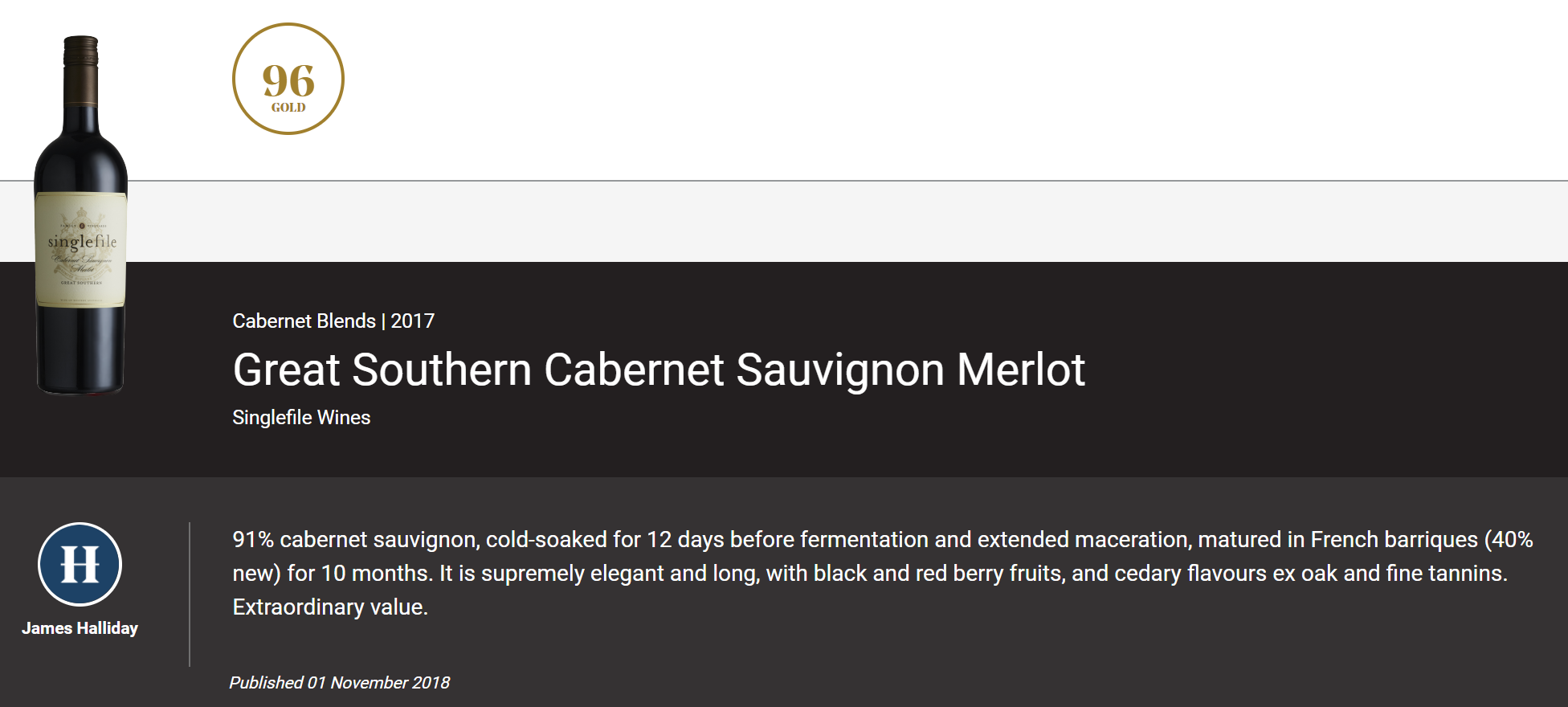Open the wine bottle image
Image resolution: width=1568 pixels, height=707 pixels.
point(80,215)
